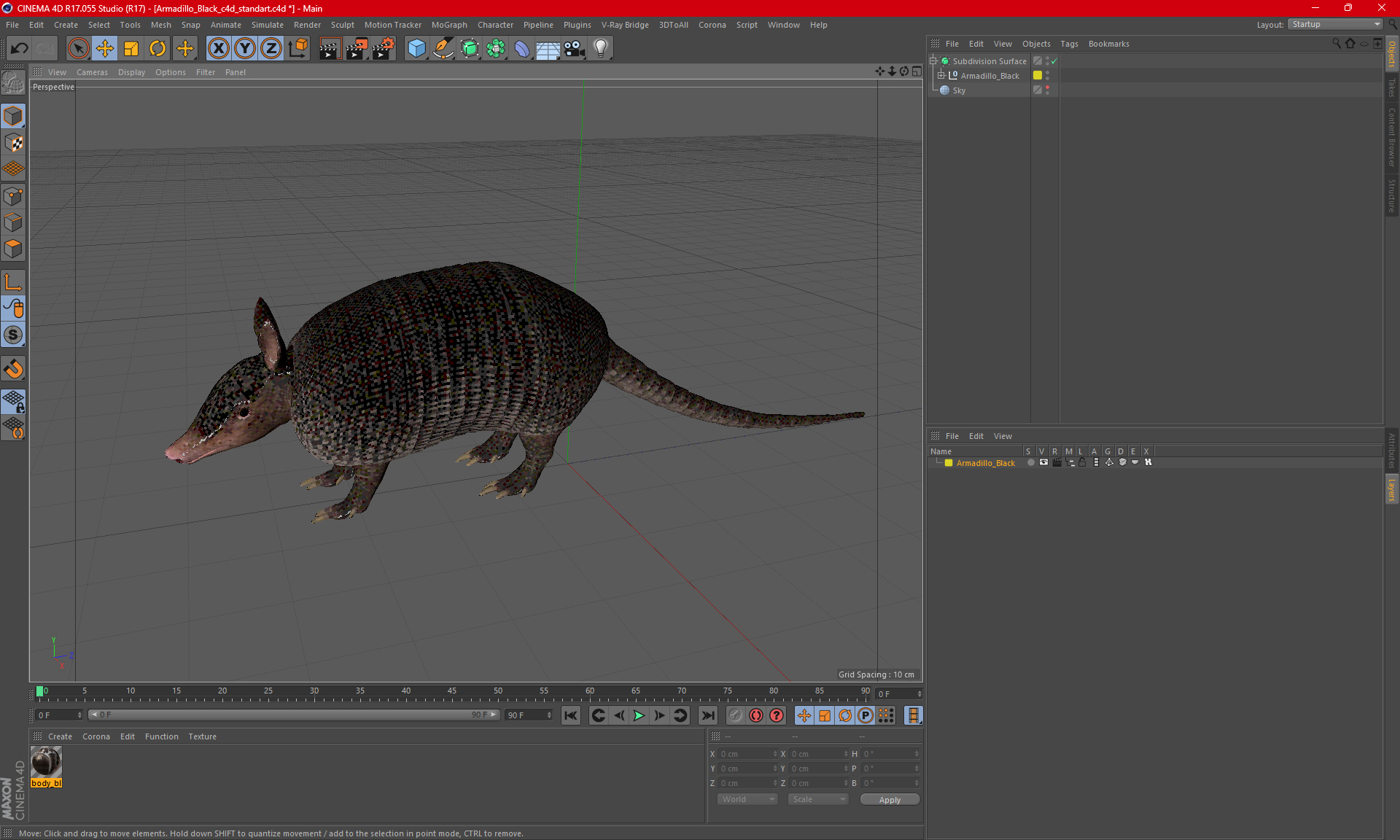Click Render View clapperboard icon
Image resolution: width=1400 pixels, height=840 pixels.
click(330, 49)
